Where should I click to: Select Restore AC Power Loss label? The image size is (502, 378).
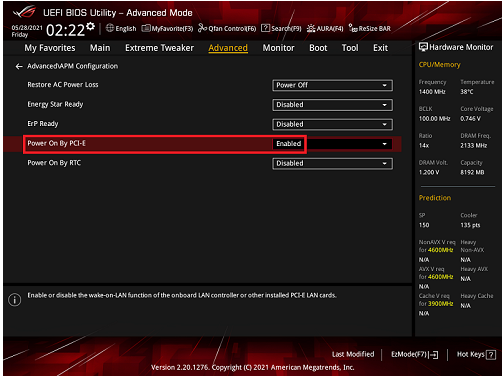63,85
